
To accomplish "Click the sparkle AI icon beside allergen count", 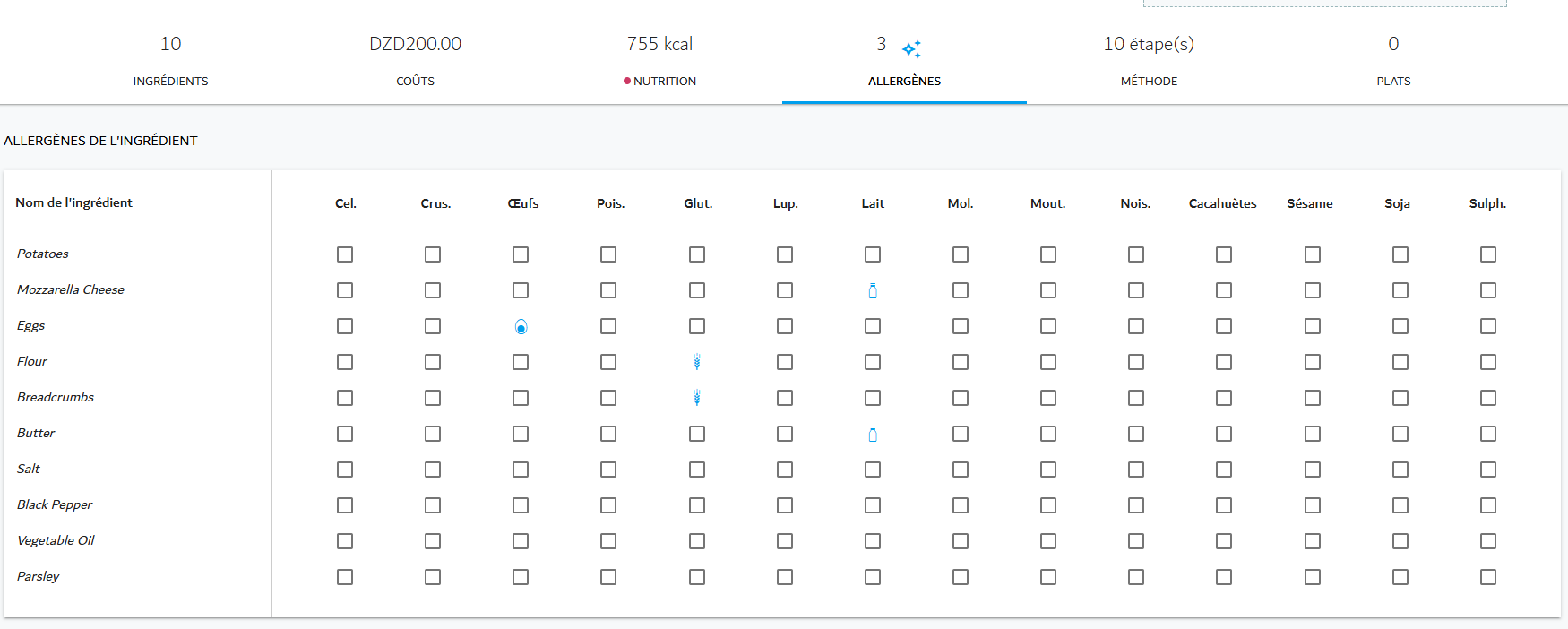I will (911, 48).
